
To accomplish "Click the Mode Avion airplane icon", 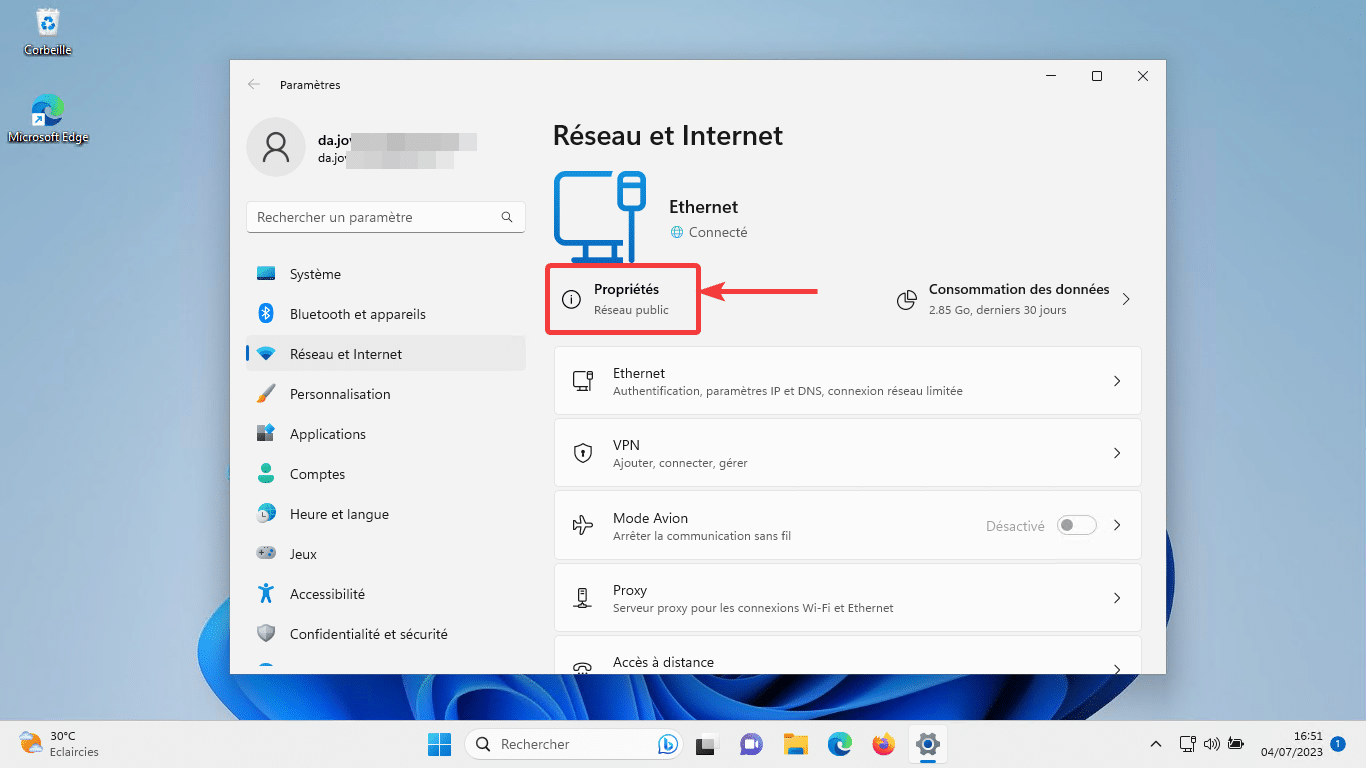I will pos(582,525).
